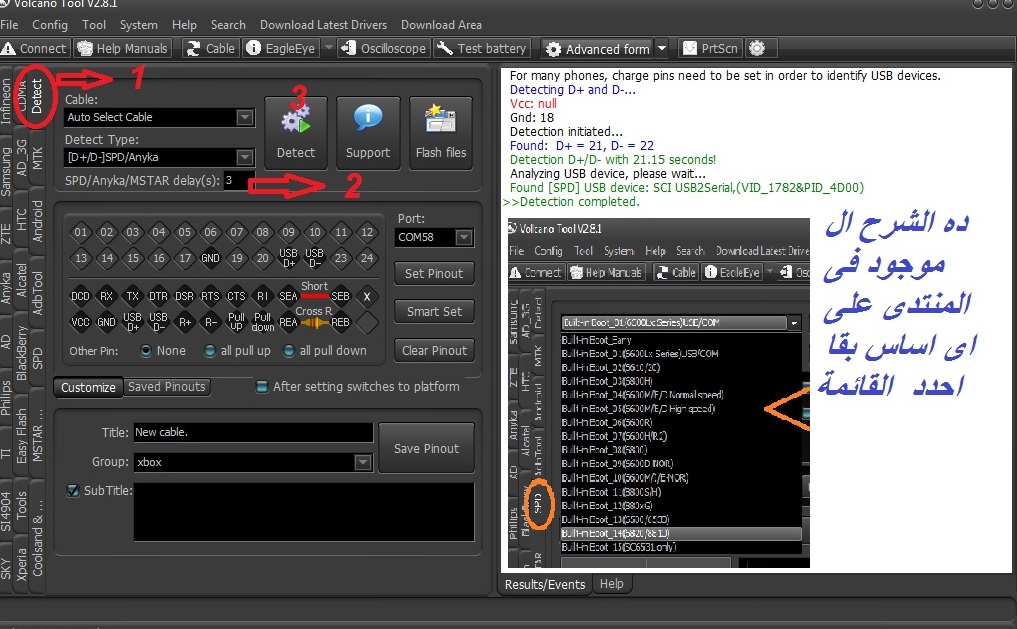Toggle pin 24 in pinout grid
1017x629 pixels.
click(x=367, y=258)
